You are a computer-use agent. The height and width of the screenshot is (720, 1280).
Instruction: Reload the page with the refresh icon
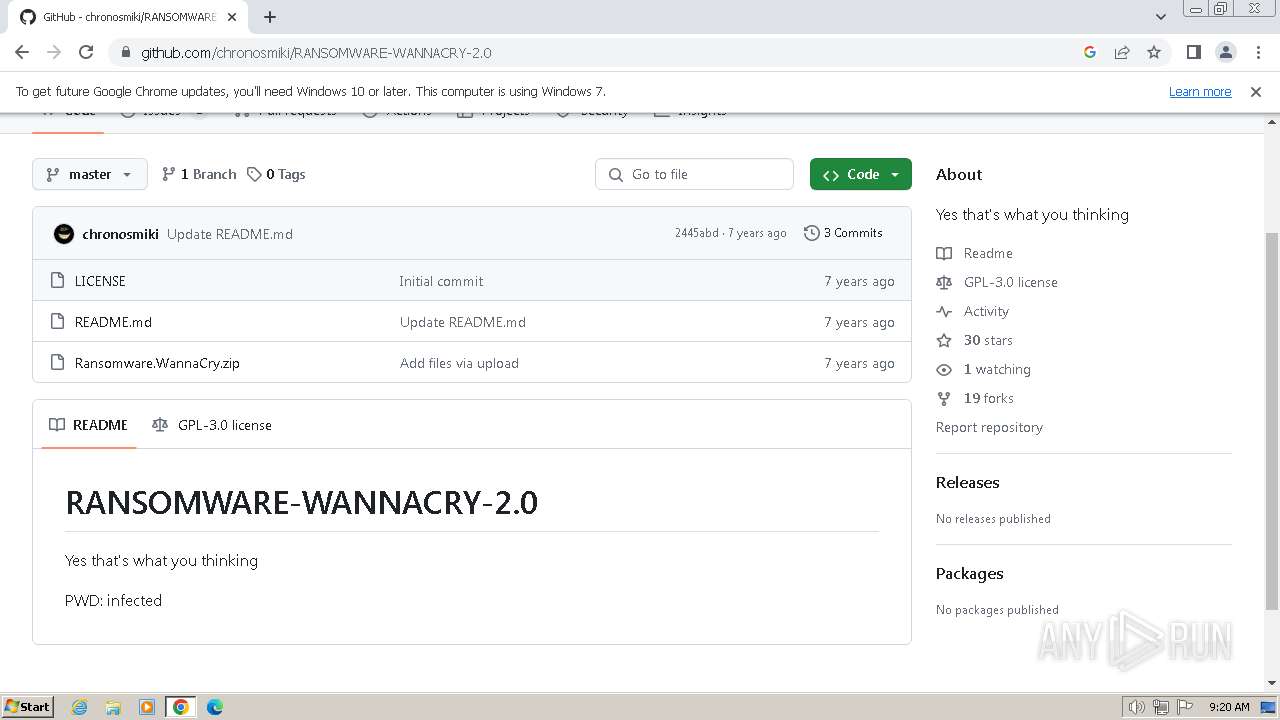tap(86, 52)
